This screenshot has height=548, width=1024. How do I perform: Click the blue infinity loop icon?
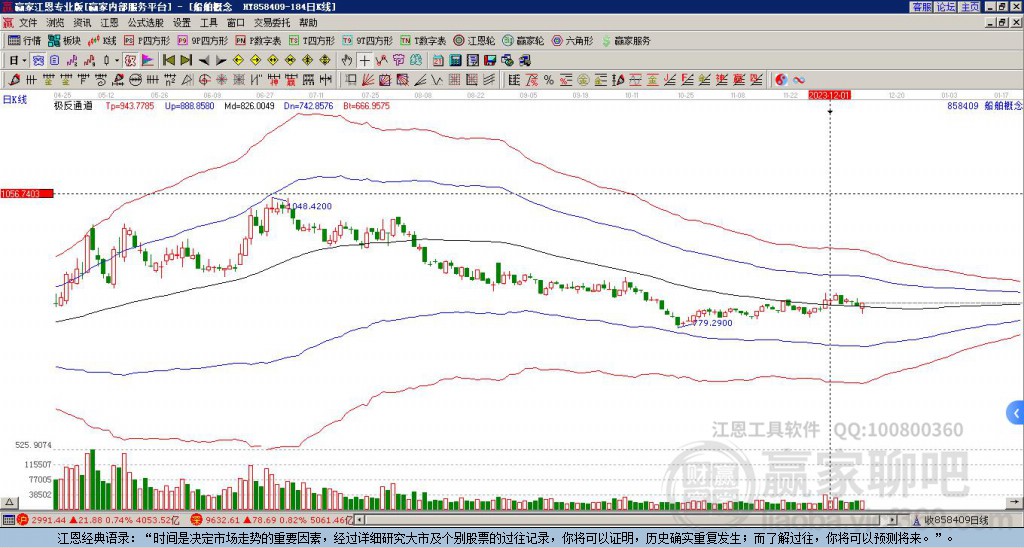(798, 80)
